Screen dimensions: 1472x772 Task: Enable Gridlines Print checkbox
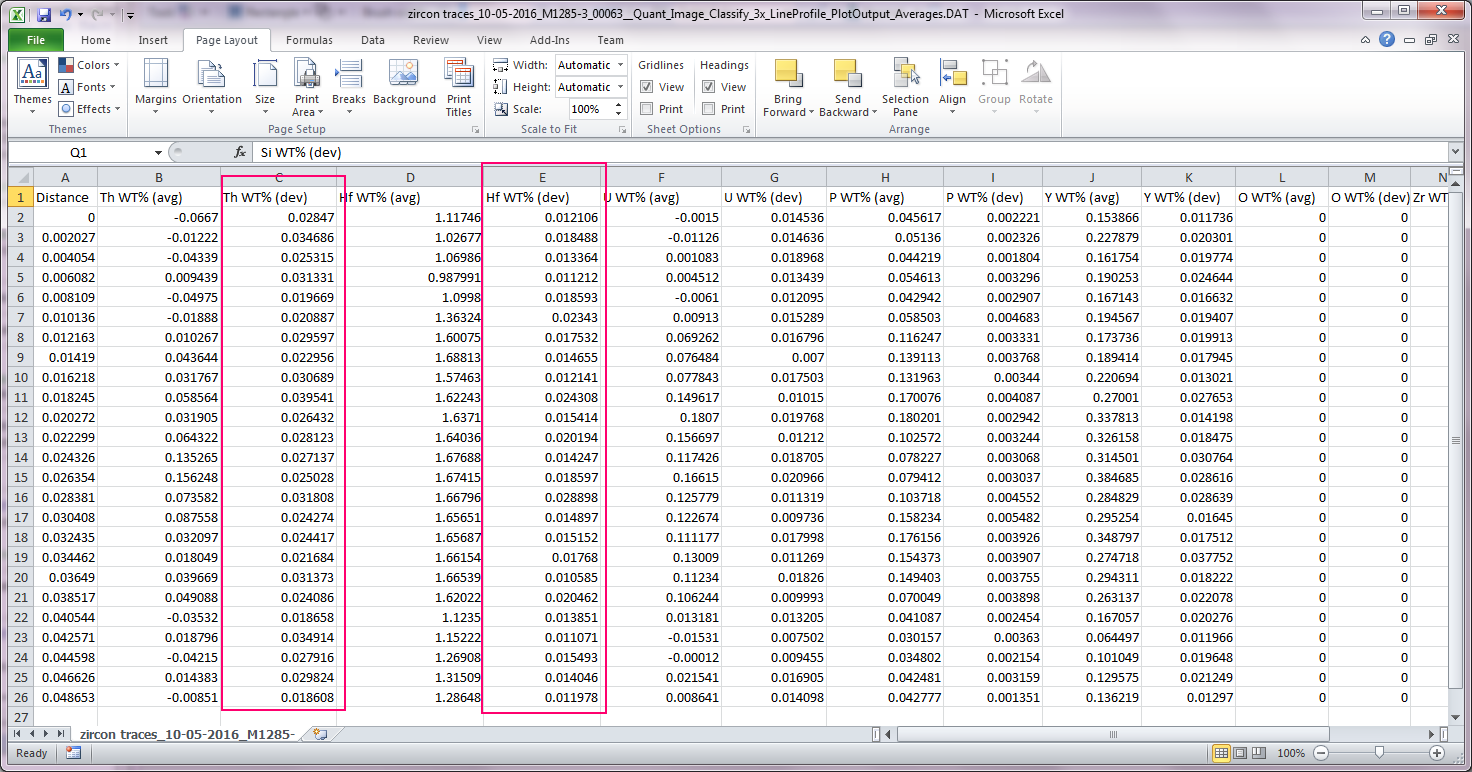point(647,109)
